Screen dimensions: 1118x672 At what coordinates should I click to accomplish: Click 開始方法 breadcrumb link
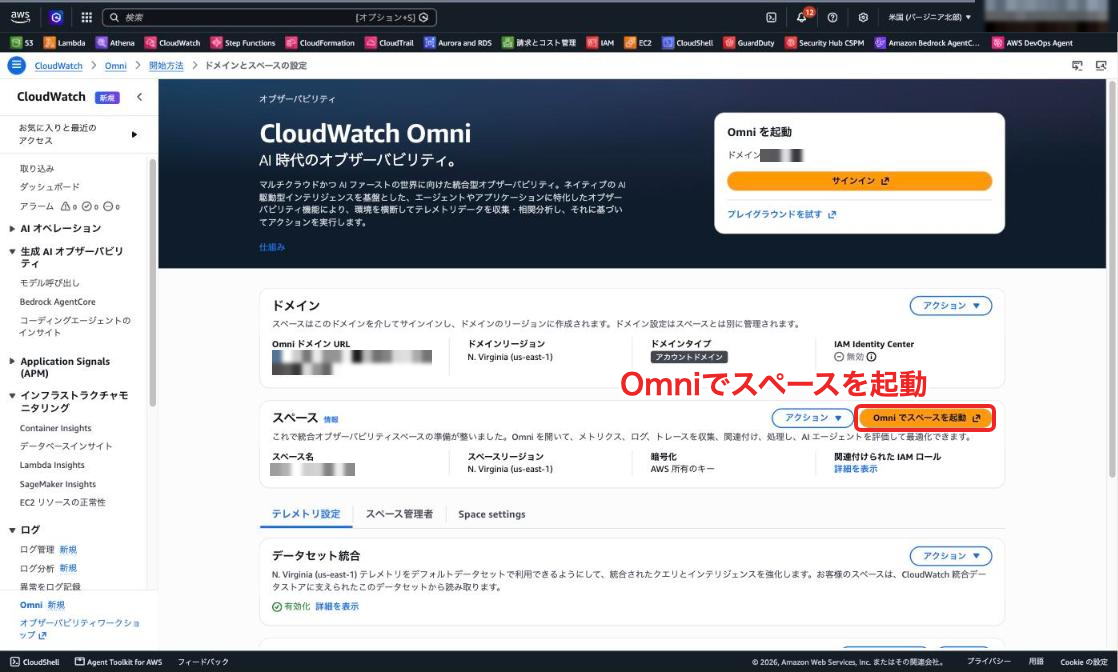point(166,66)
